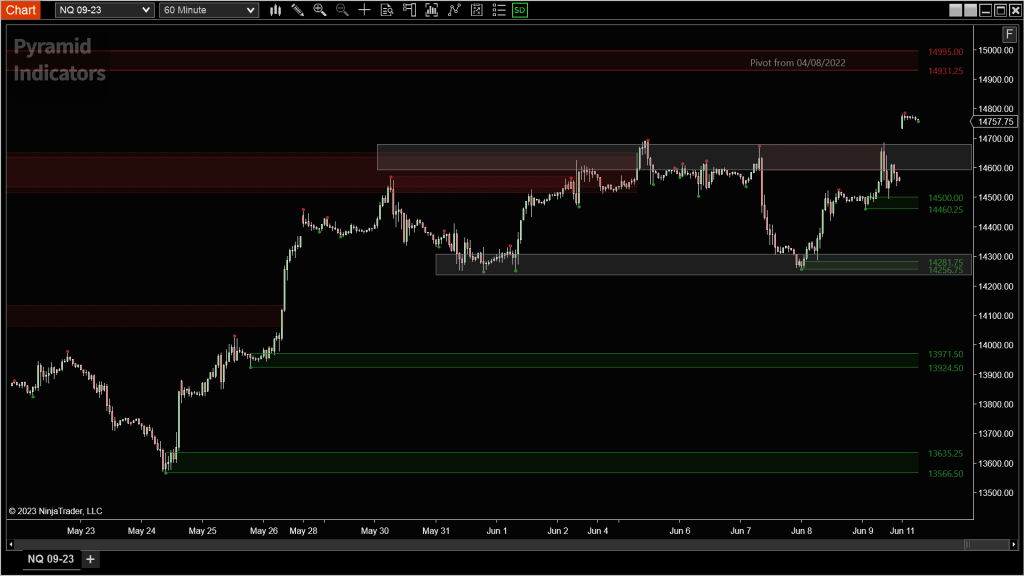Open the indicators icon in toolbar
Viewport: 1024px width, 576px height.
click(x=431, y=10)
